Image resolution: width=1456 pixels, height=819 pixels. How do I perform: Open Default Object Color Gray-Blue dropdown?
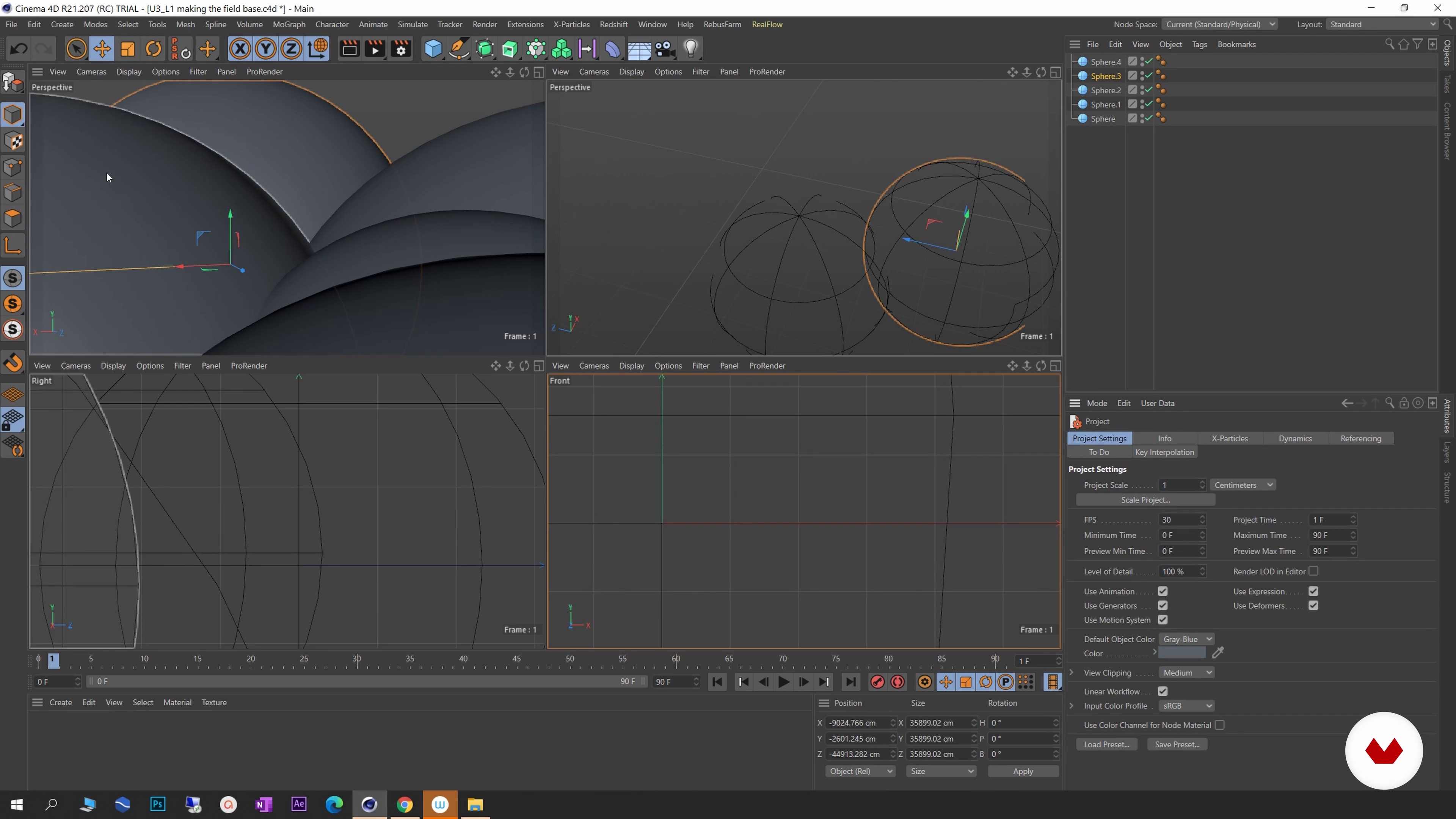[x=1186, y=639]
